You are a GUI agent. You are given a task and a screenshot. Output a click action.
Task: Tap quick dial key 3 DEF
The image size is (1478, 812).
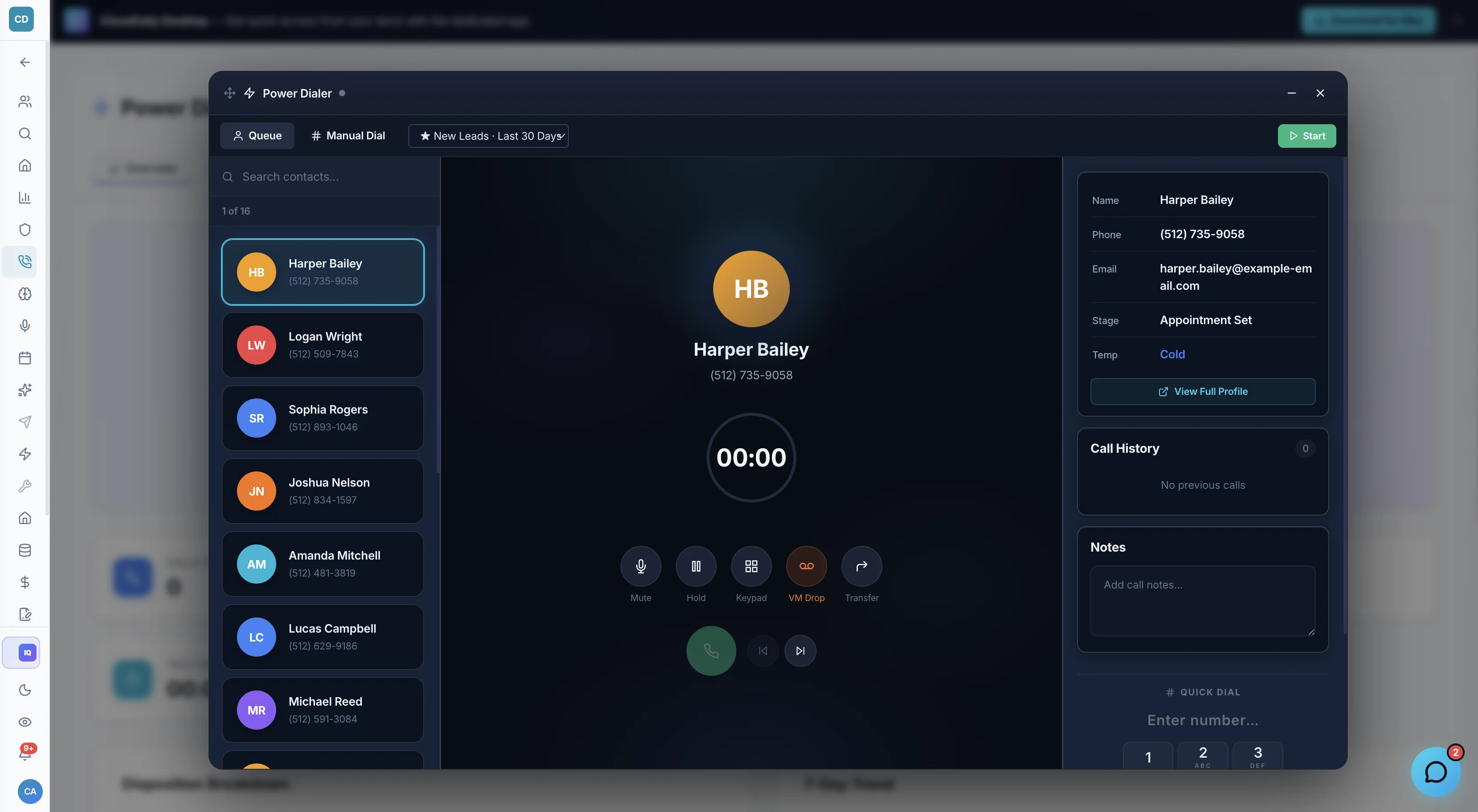(1258, 756)
